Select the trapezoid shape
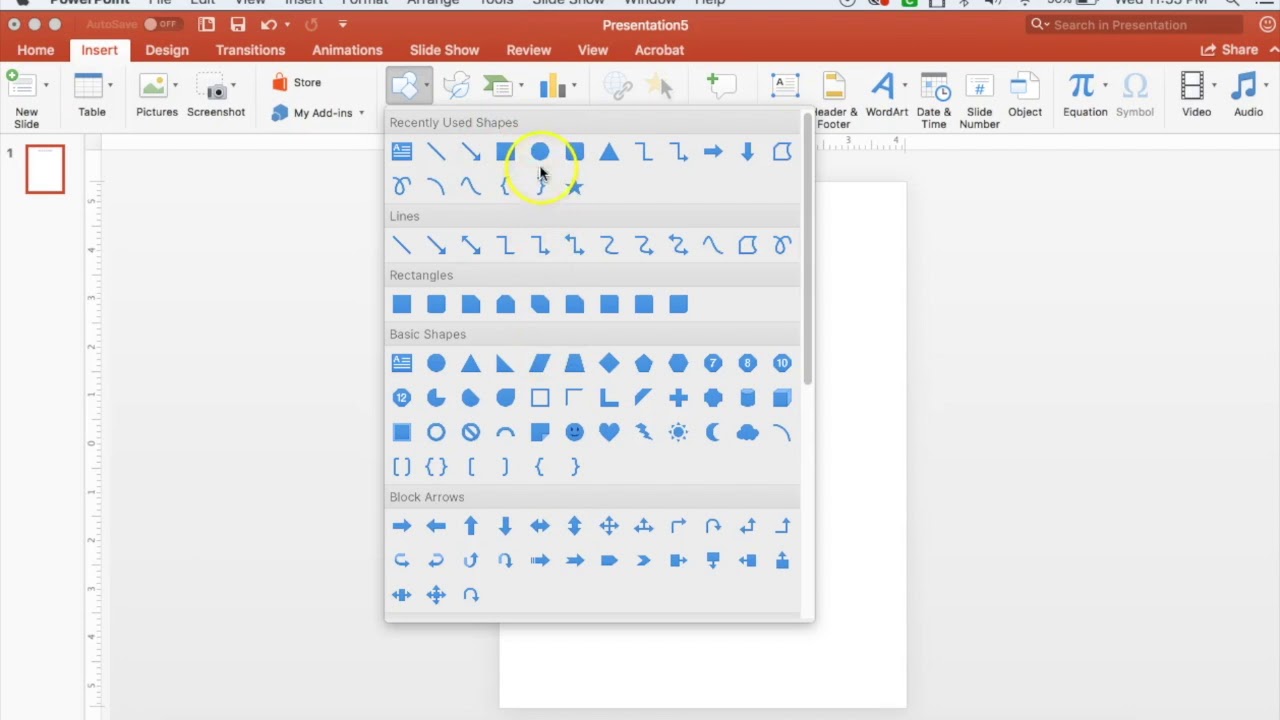 coord(574,363)
